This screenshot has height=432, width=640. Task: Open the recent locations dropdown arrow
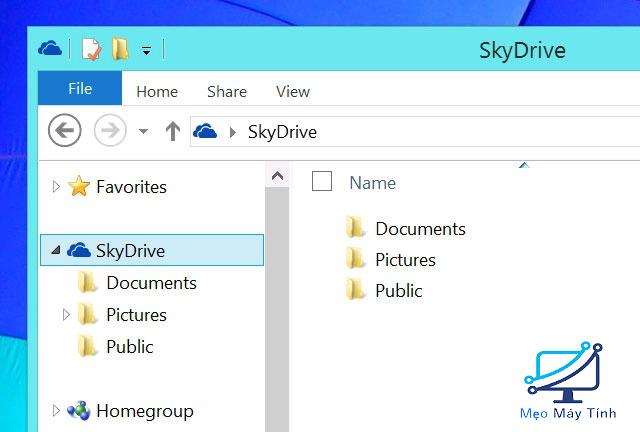(143, 131)
